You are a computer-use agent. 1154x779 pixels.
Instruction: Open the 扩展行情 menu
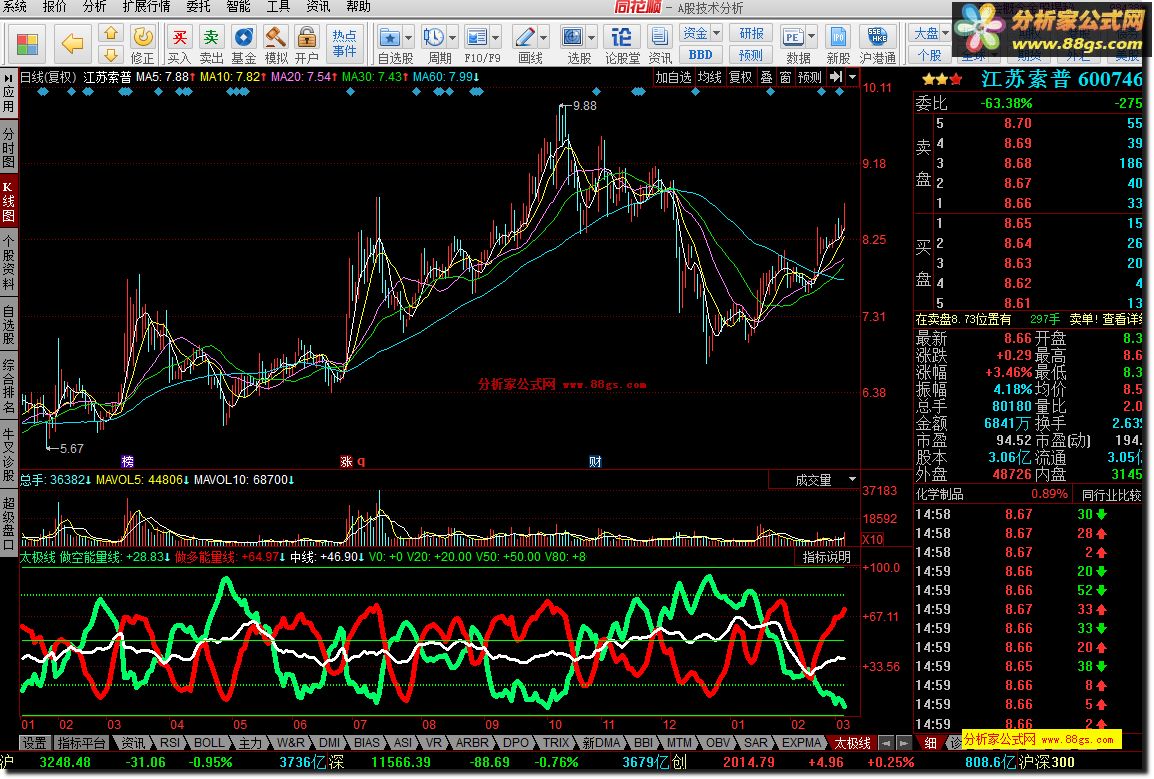[x=146, y=7]
